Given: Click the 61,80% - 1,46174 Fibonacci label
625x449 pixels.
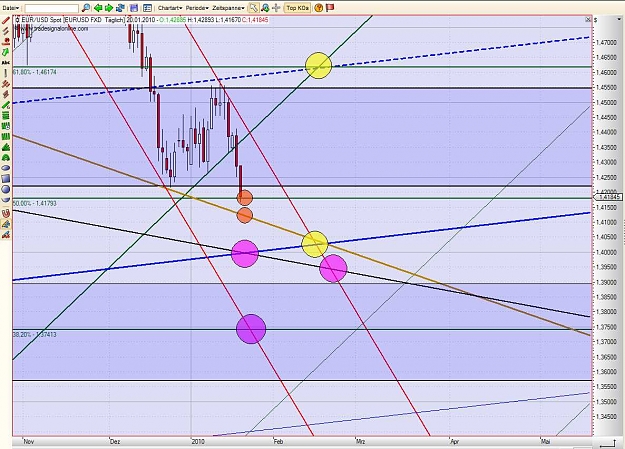Looking at the screenshot, I should coord(35,72).
